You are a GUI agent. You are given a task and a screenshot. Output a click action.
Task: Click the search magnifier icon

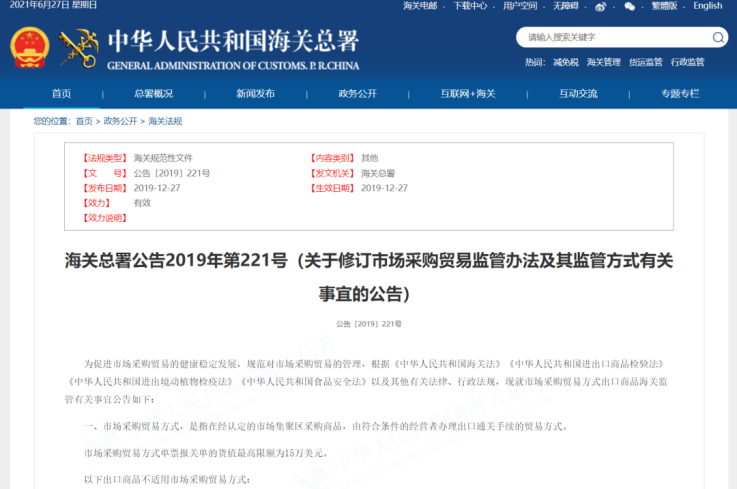[x=718, y=37]
